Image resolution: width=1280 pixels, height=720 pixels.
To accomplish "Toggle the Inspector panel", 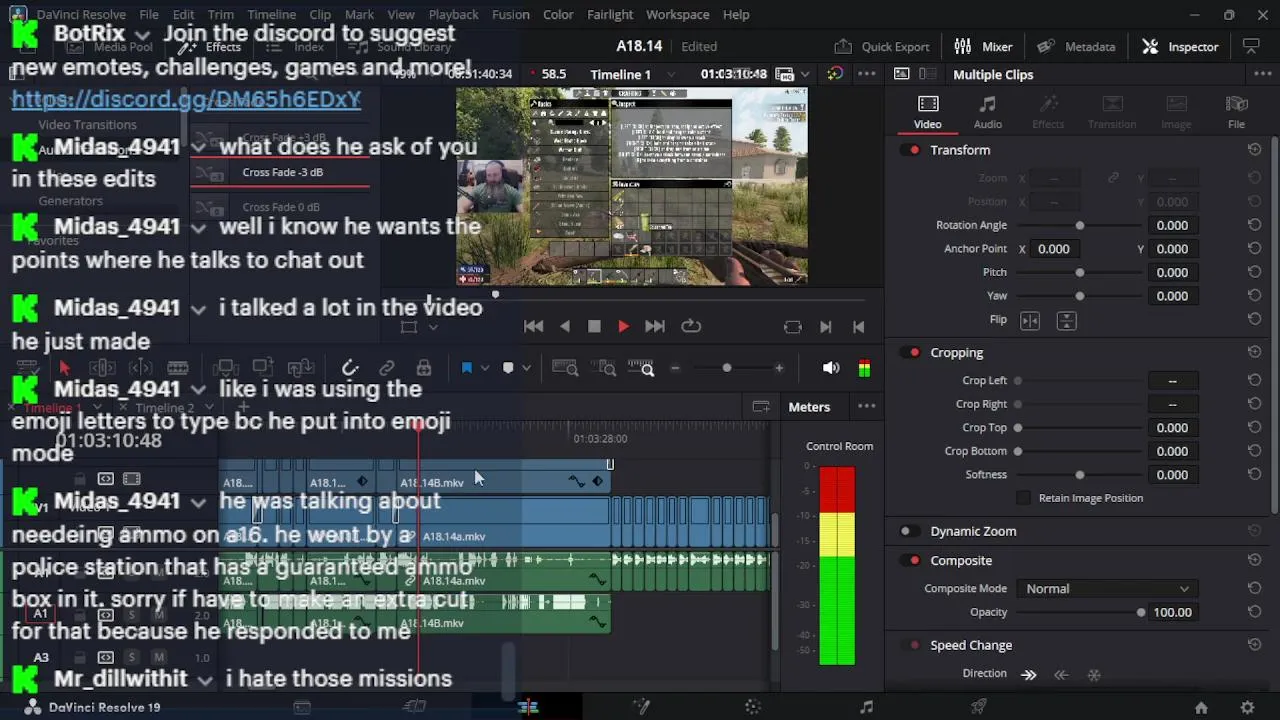I will 1180,46.
